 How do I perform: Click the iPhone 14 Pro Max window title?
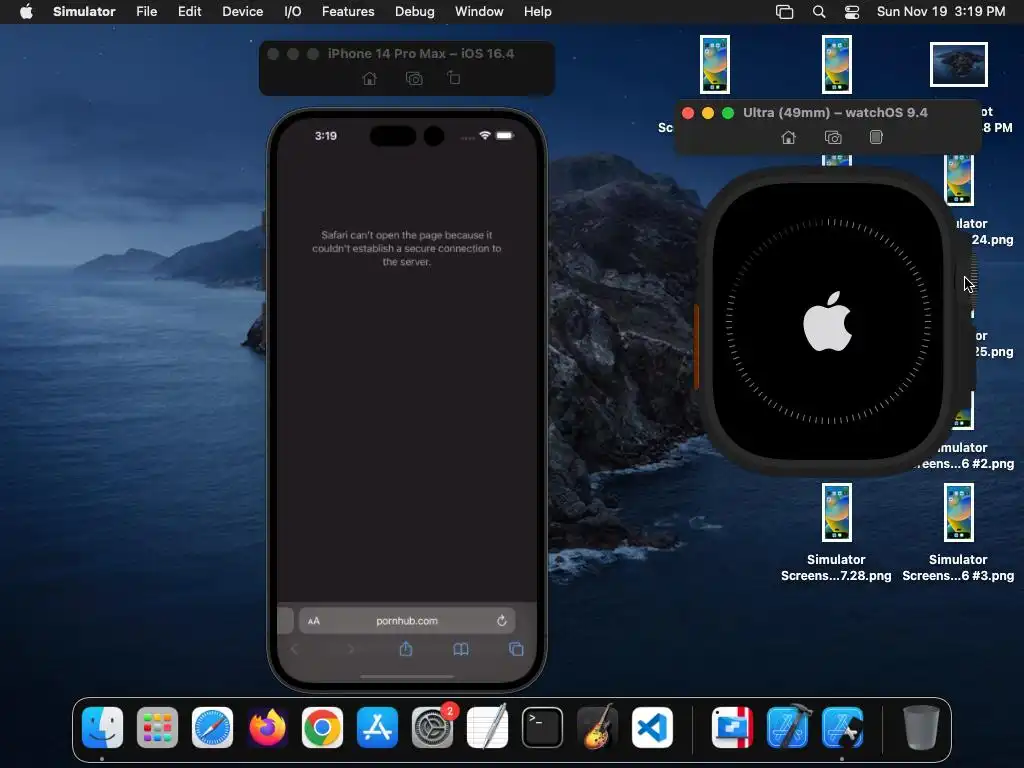421,54
